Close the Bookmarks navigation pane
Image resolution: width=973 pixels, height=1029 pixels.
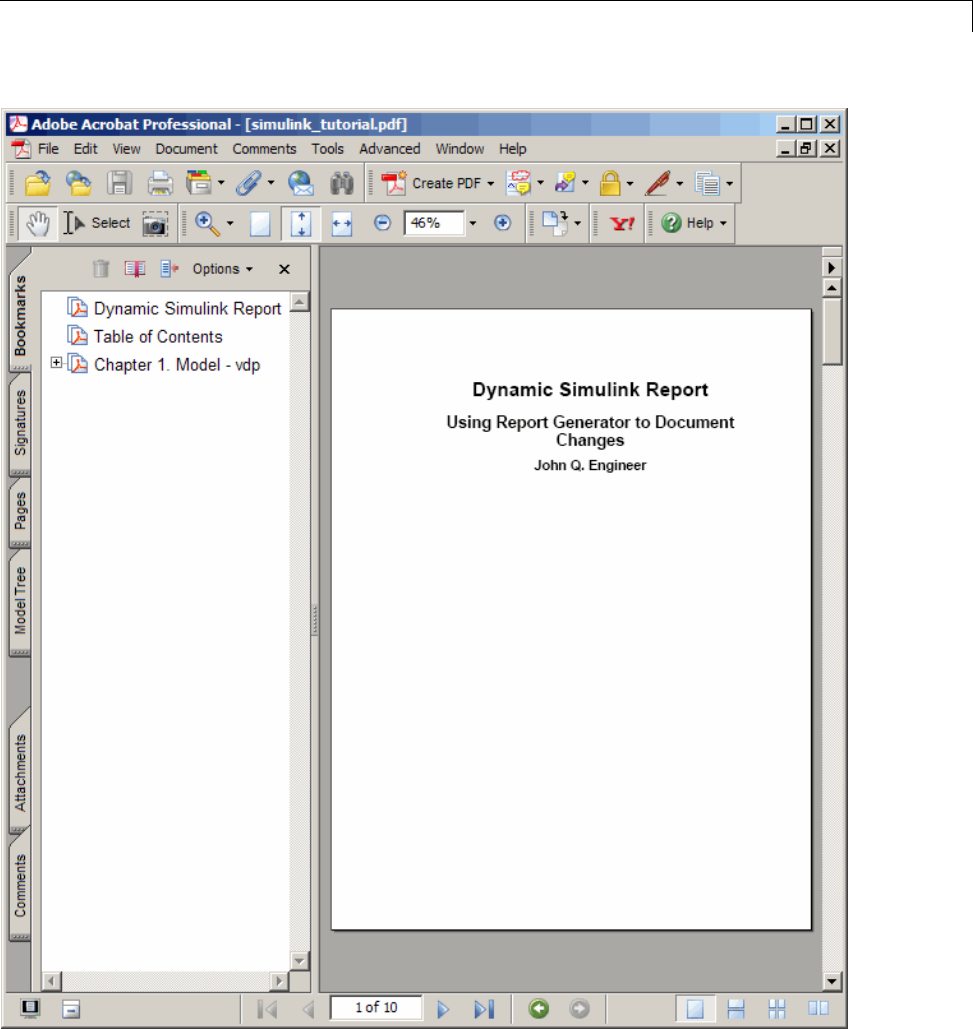284,269
